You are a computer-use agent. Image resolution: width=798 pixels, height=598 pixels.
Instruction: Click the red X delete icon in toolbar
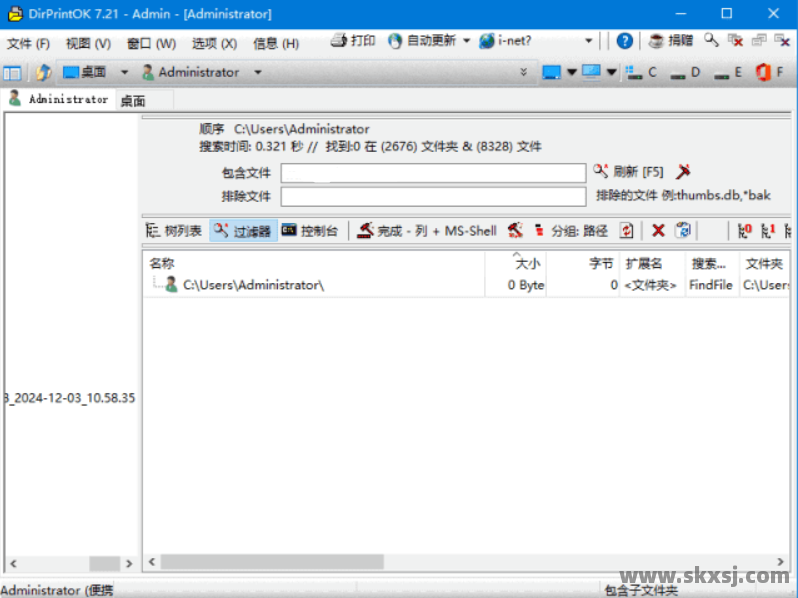click(658, 231)
